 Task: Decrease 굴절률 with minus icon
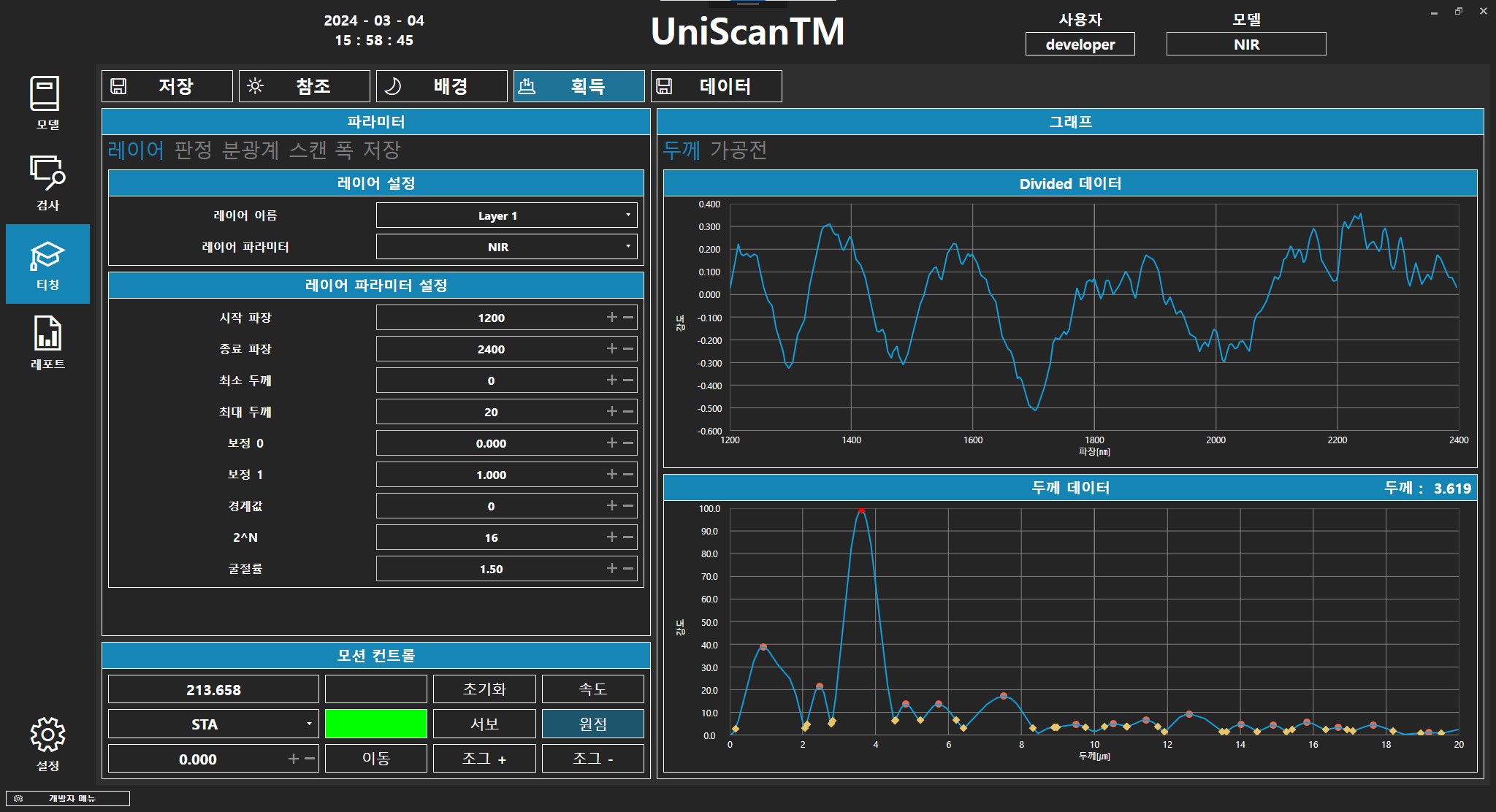(628, 568)
